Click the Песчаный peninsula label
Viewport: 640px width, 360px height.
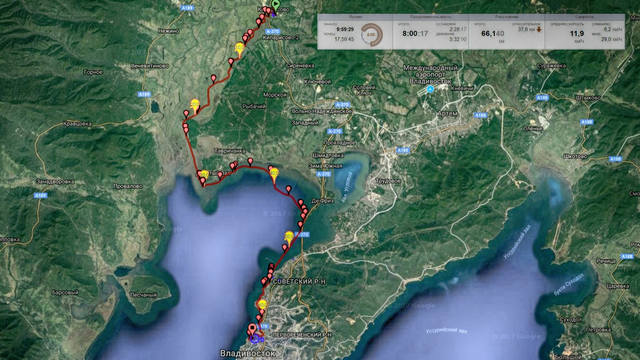pos(143,295)
